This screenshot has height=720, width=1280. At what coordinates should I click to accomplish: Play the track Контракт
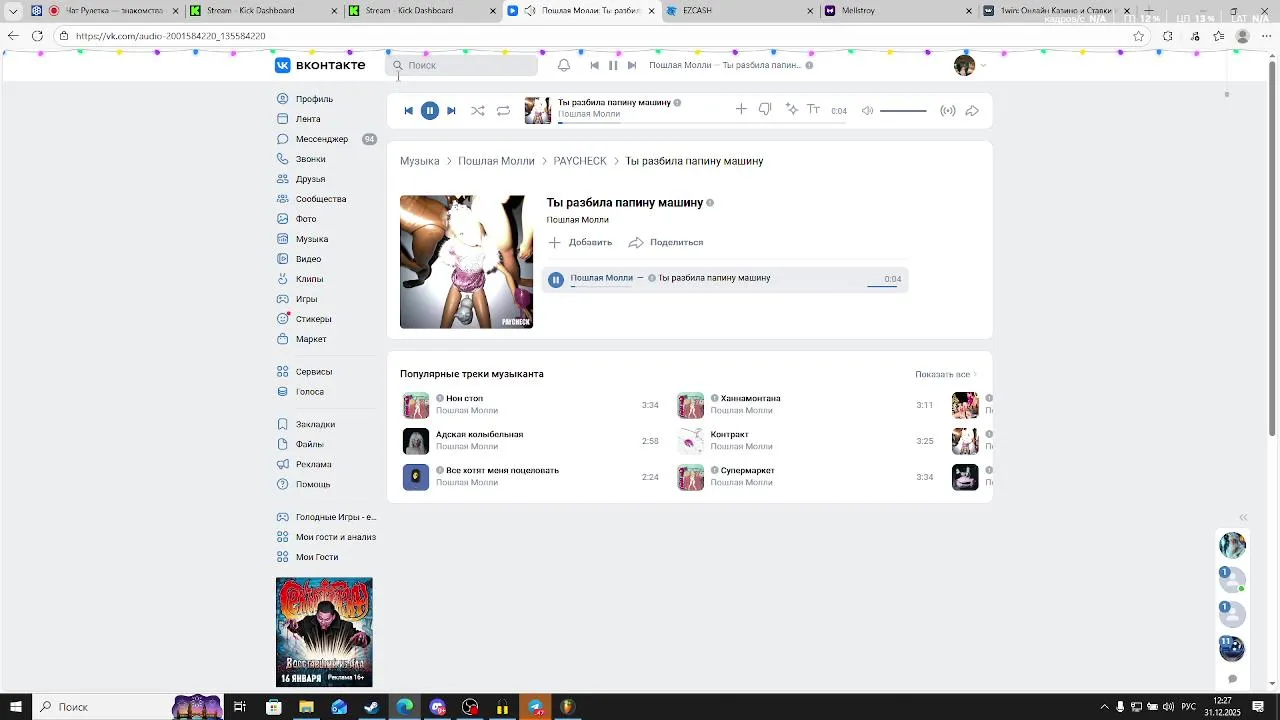691,441
